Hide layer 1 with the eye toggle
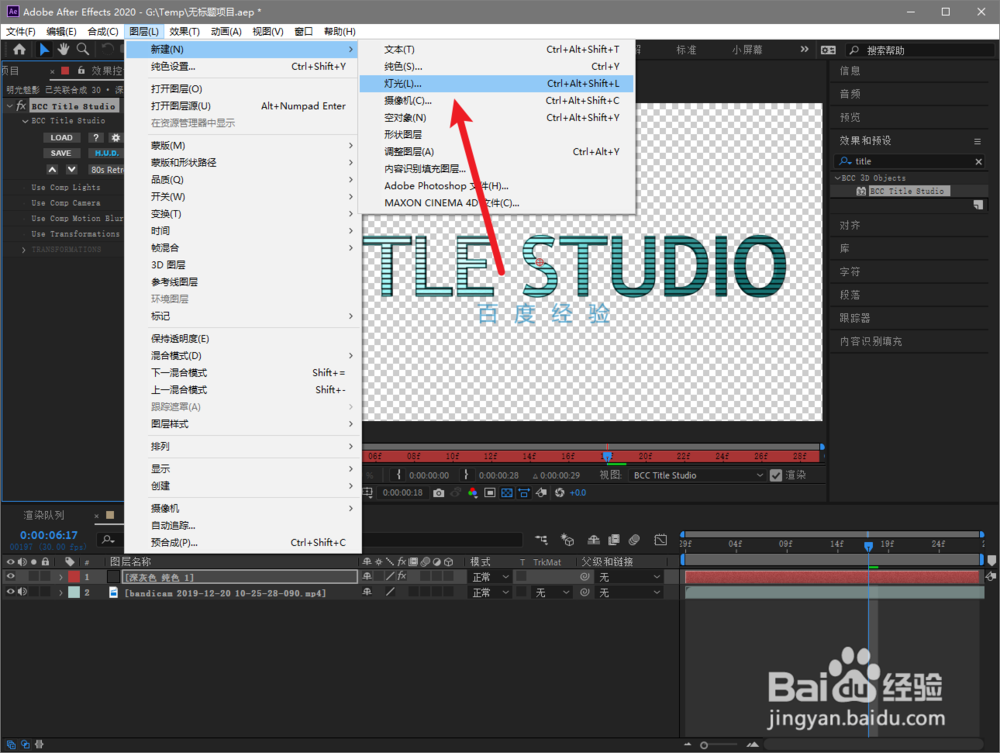The image size is (1000, 753). tap(10, 576)
